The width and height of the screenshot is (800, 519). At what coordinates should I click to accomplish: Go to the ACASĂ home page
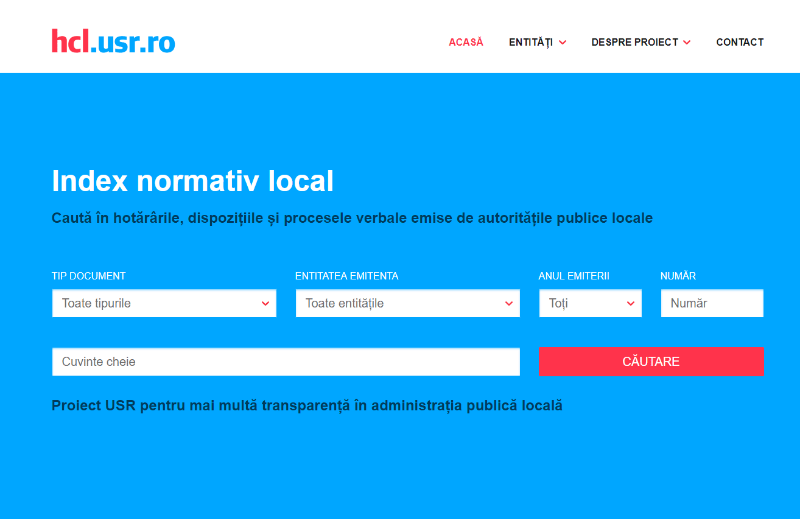[x=465, y=42]
